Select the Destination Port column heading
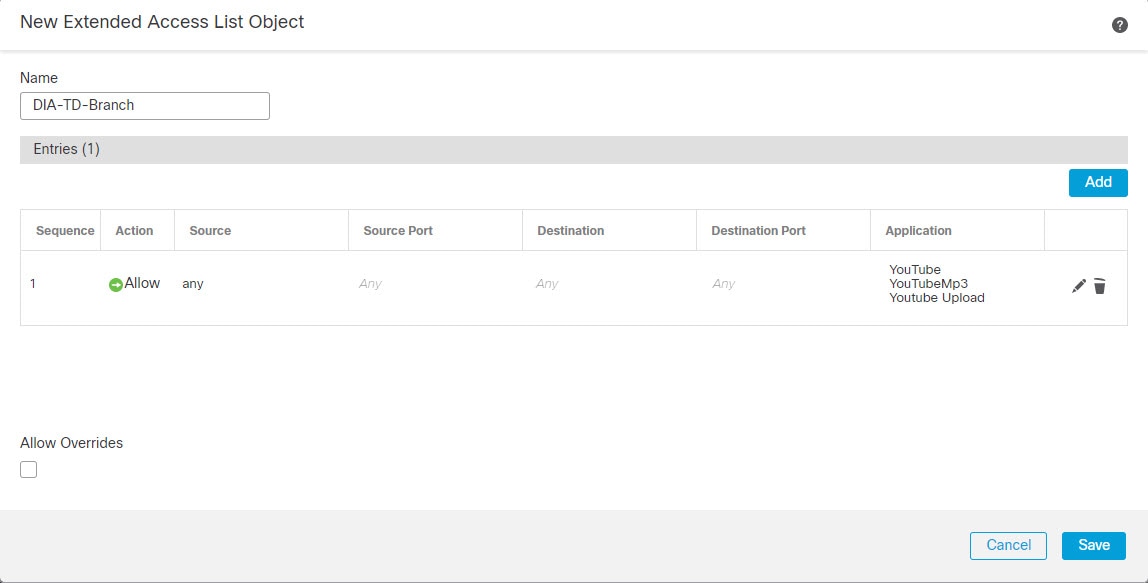The image size is (1148, 583). coord(757,230)
